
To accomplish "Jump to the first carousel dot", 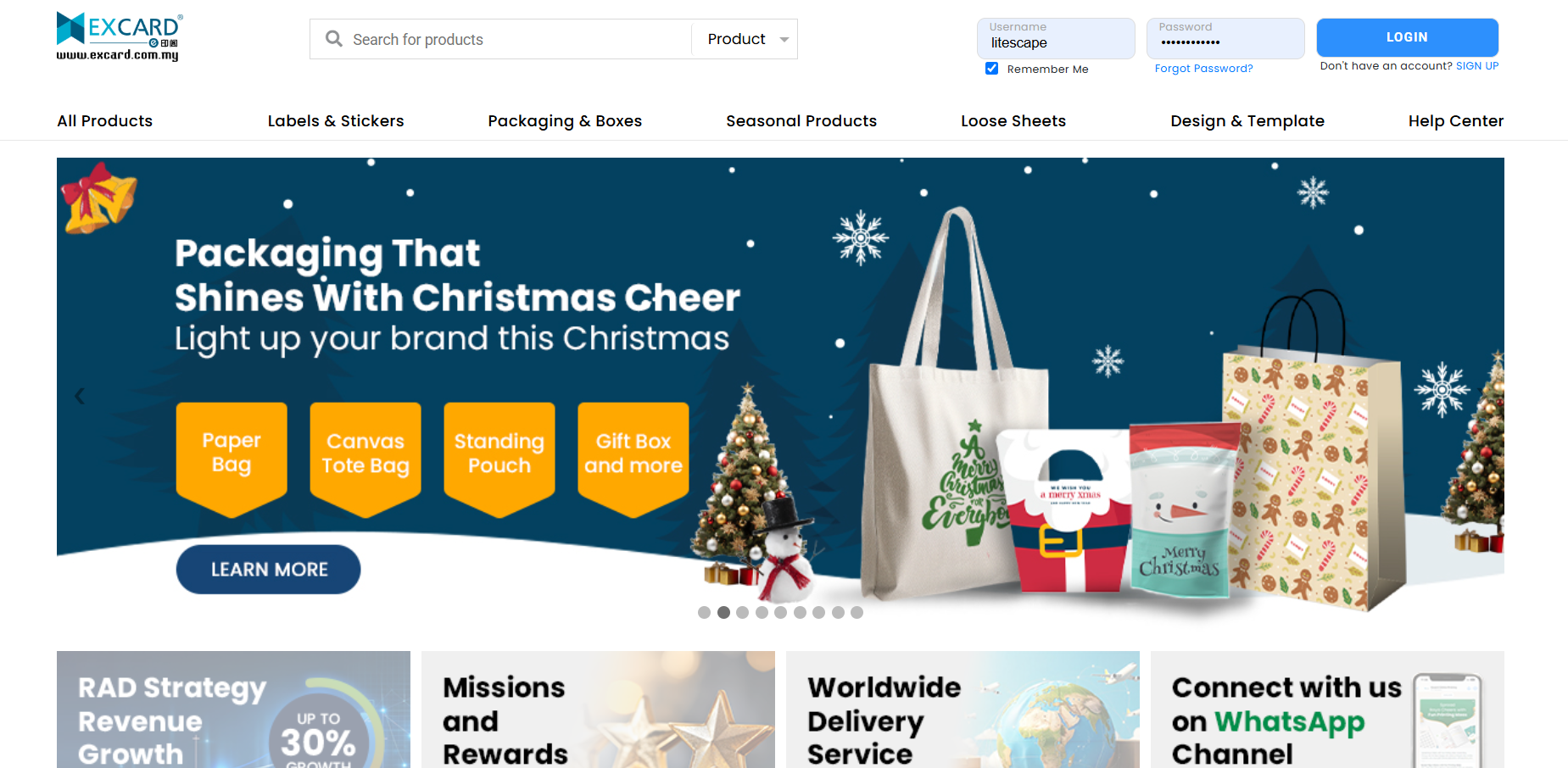I will [704, 612].
